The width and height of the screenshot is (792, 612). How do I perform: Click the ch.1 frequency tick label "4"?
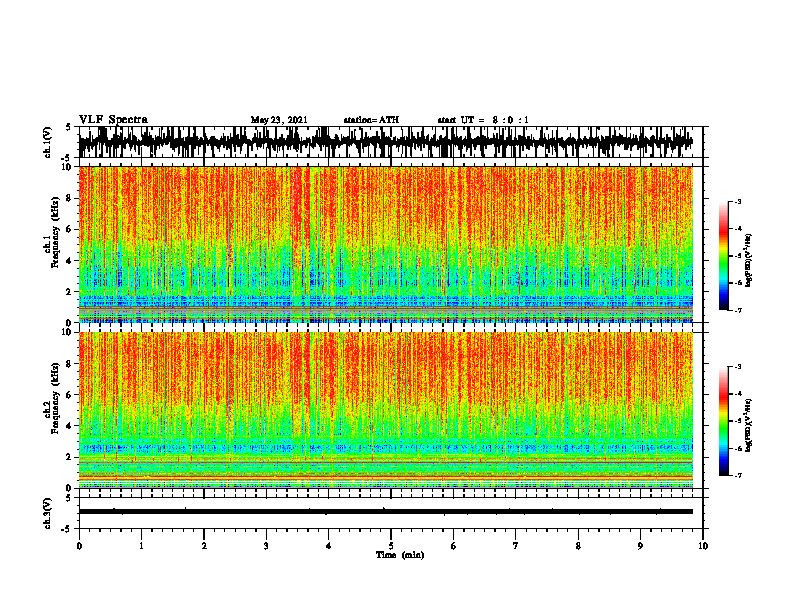click(70, 261)
